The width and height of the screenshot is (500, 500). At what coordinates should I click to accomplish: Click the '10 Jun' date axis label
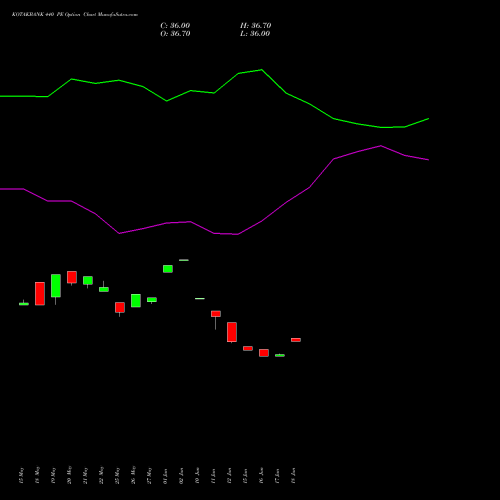coord(197,476)
